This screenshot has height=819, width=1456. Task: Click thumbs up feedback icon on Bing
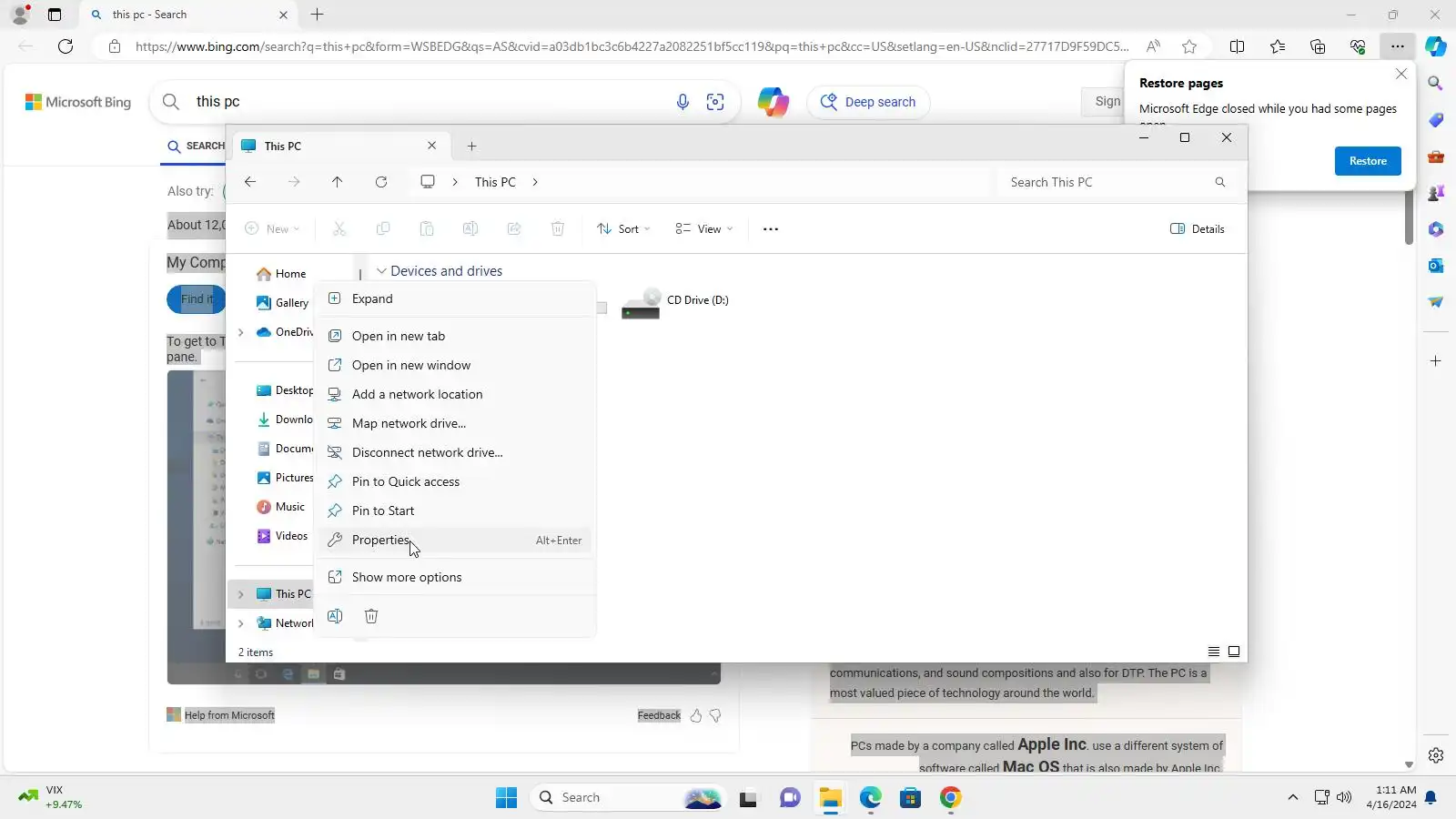[x=696, y=716]
